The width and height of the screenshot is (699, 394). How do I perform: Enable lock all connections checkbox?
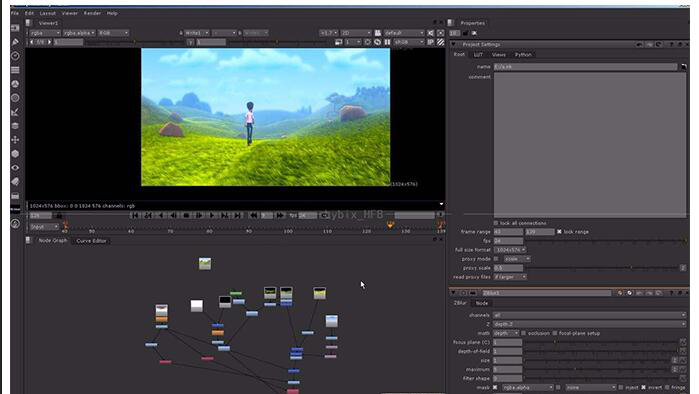point(496,223)
